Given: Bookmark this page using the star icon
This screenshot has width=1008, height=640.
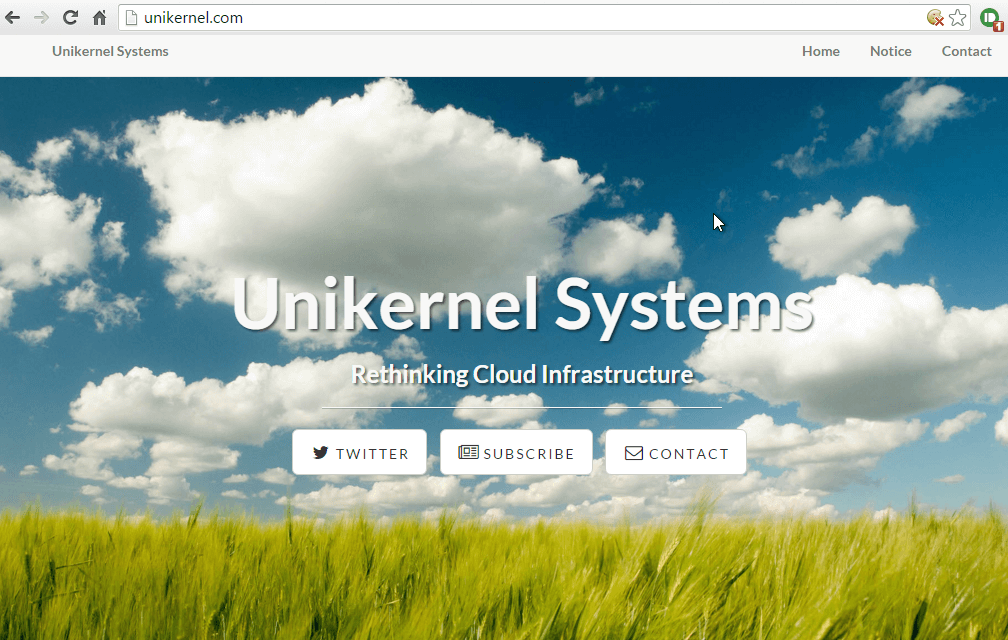Looking at the screenshot, I should tap(957, 17).
